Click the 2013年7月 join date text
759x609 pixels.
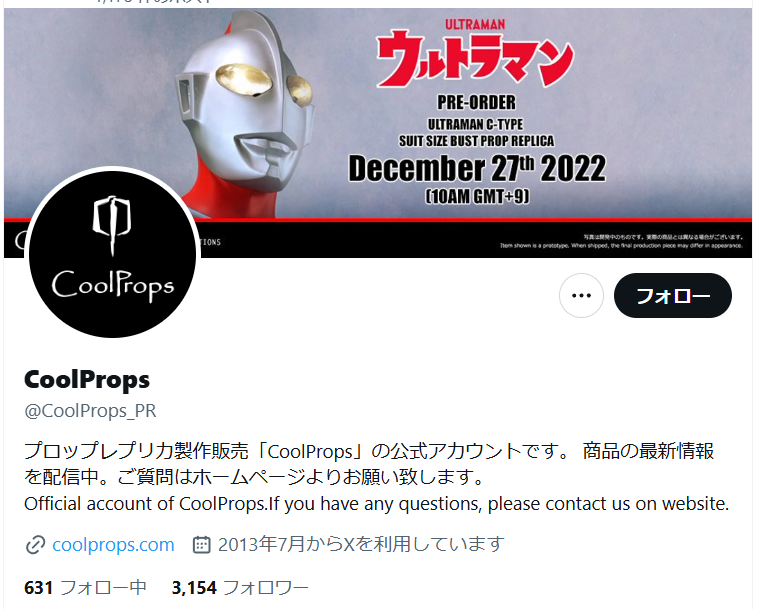pos(361,545)
